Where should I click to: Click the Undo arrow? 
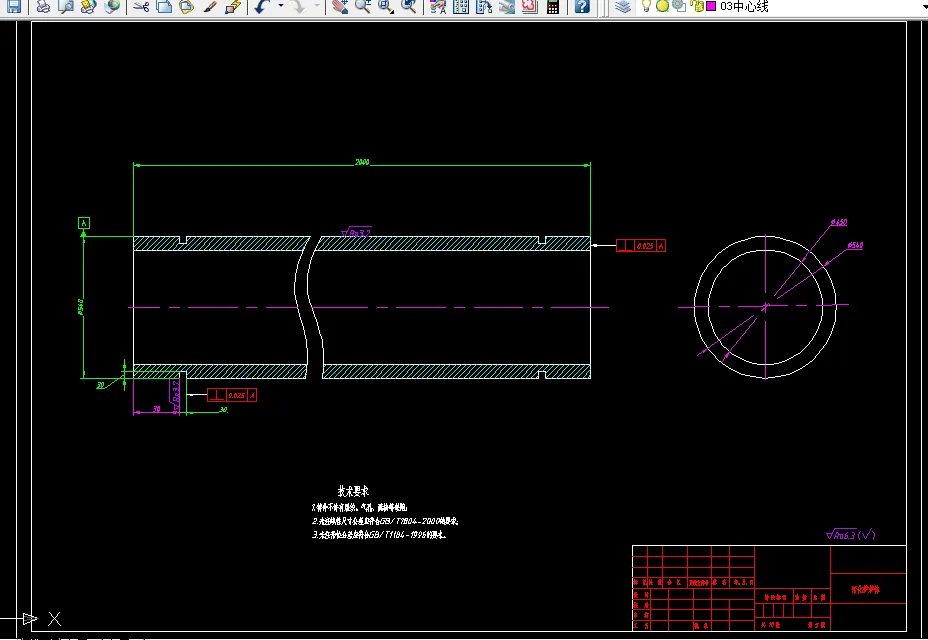[x=262, y=7]
